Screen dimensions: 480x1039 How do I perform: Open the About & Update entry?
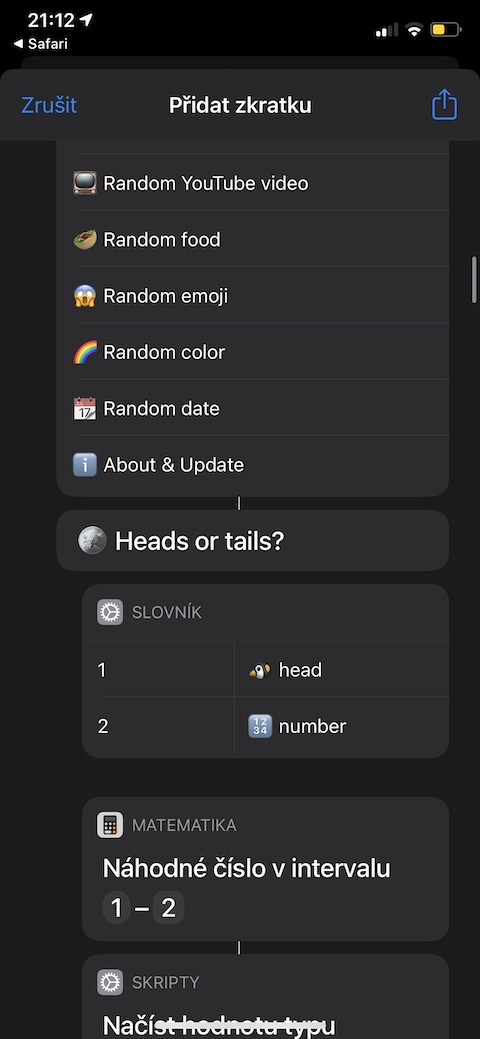coord(253,465)
